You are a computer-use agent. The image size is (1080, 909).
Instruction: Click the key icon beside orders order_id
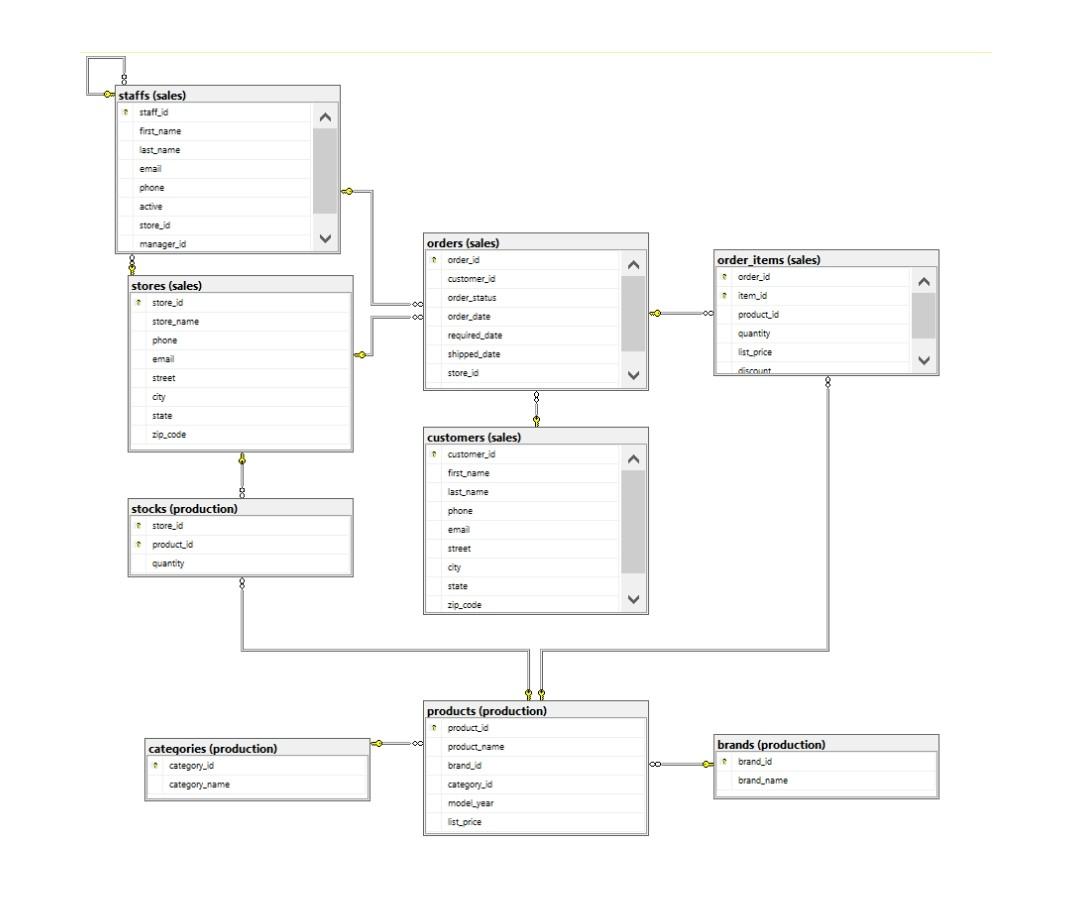pos(434,260)
